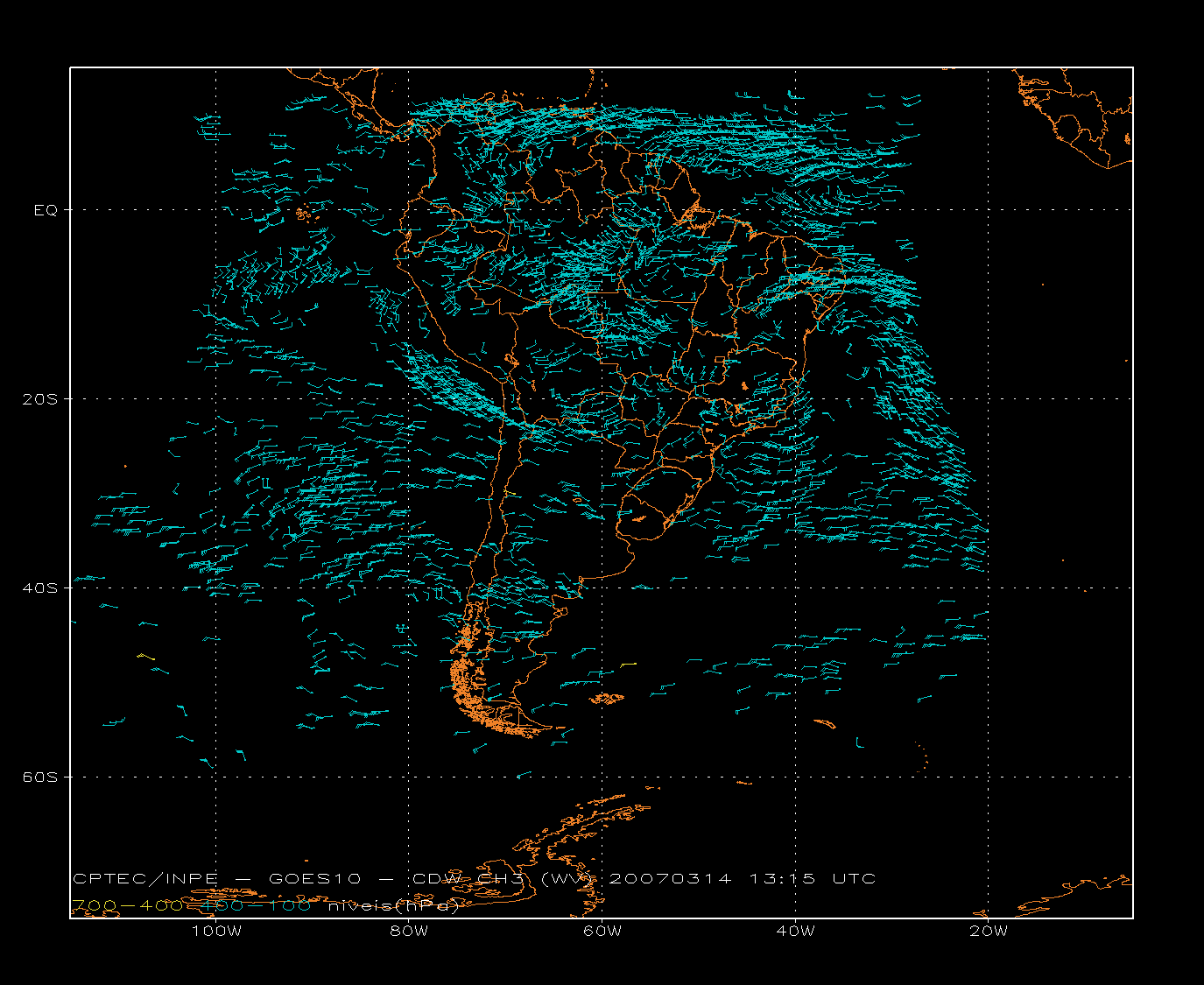Viewport: 1204px width, 985px height.
Task: Click the CPTEC/INPE caption text
Action: (145, 878)
